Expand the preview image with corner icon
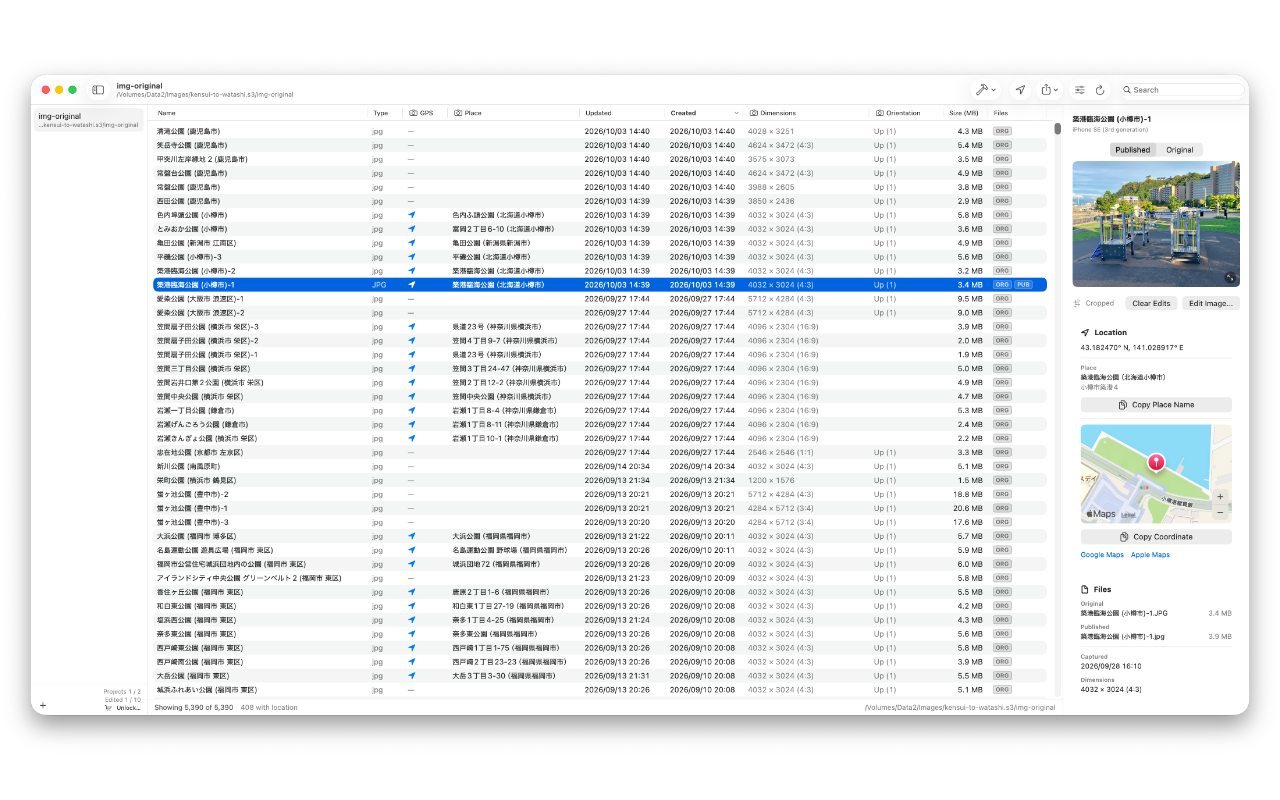The image size is (1280, 800). point(1230,278)
